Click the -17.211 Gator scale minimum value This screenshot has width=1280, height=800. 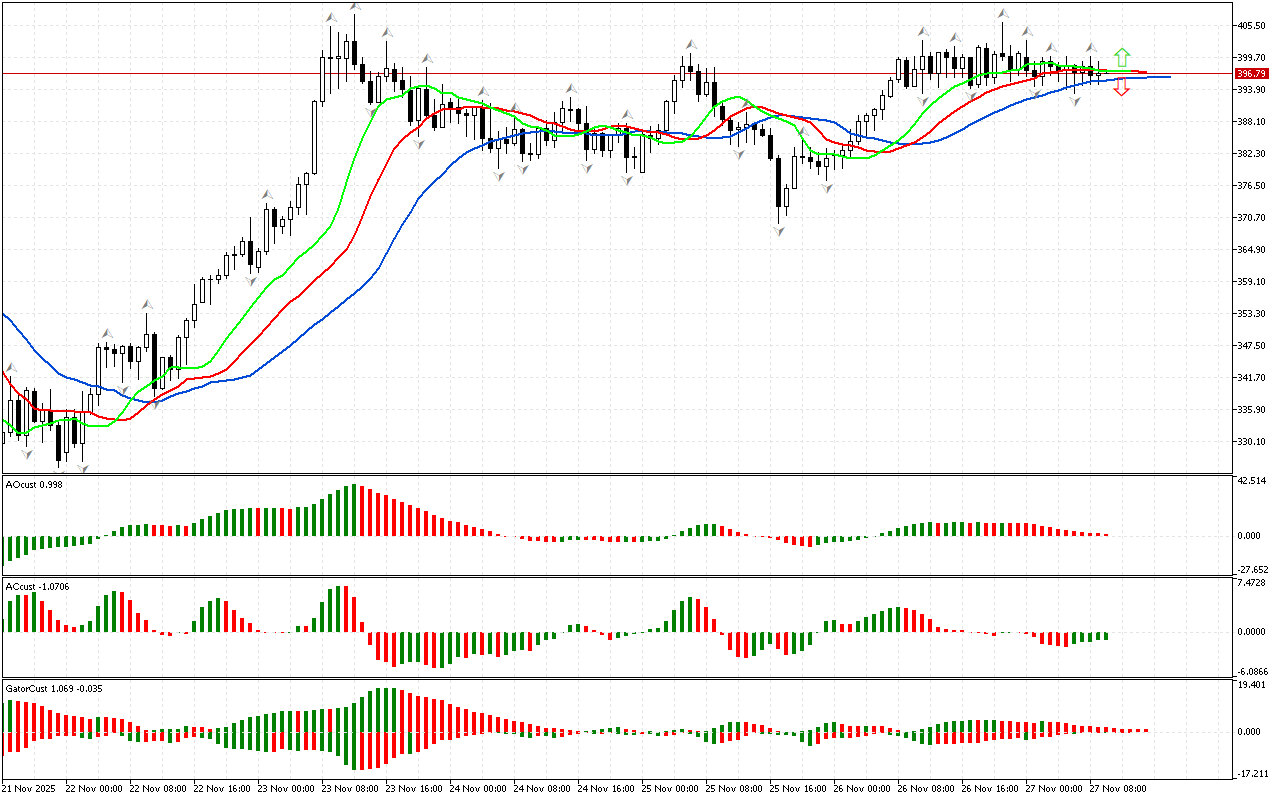pyautogui.click(x=1251, y=774)
